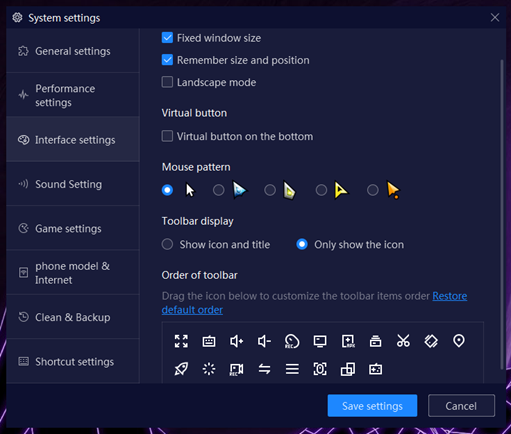
Task: Open Game settings tab
Action: (x=73, y=228)
